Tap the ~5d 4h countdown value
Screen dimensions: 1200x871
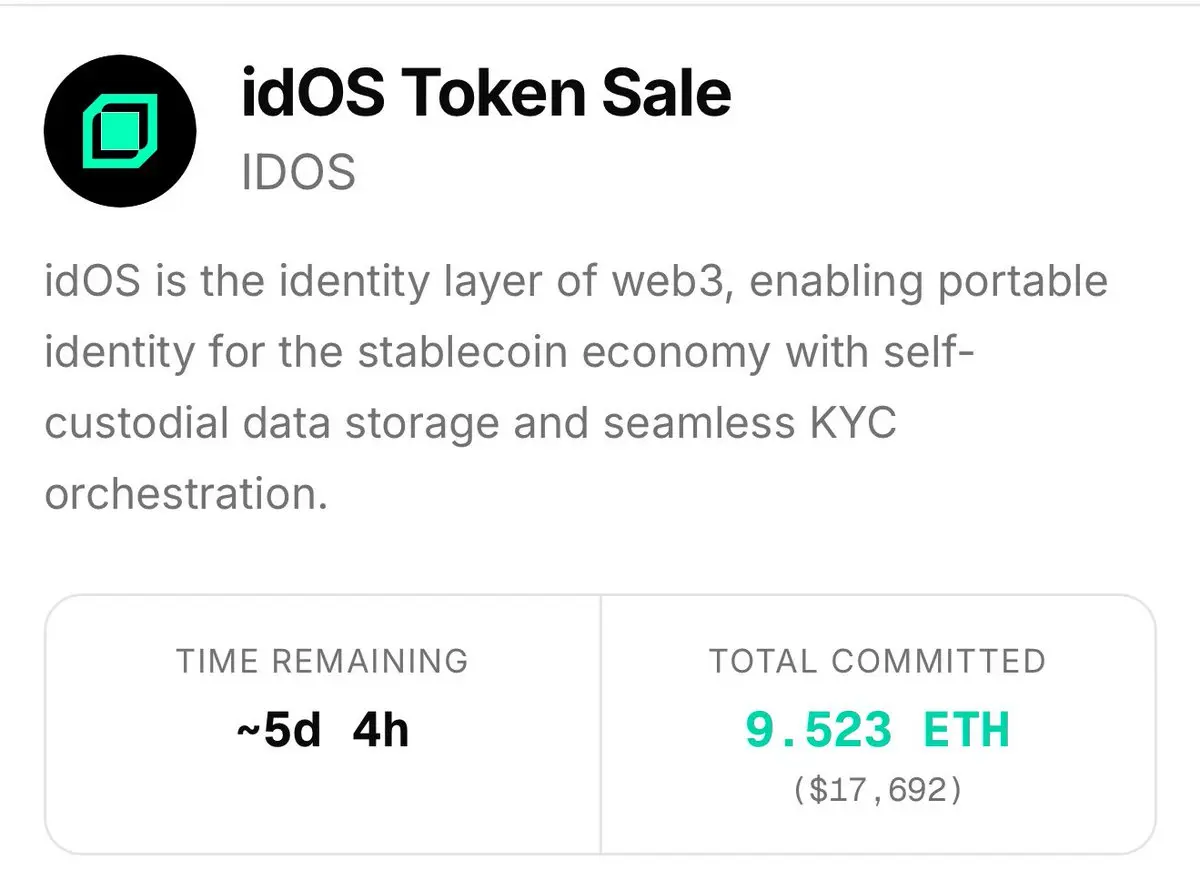(323, 731)
